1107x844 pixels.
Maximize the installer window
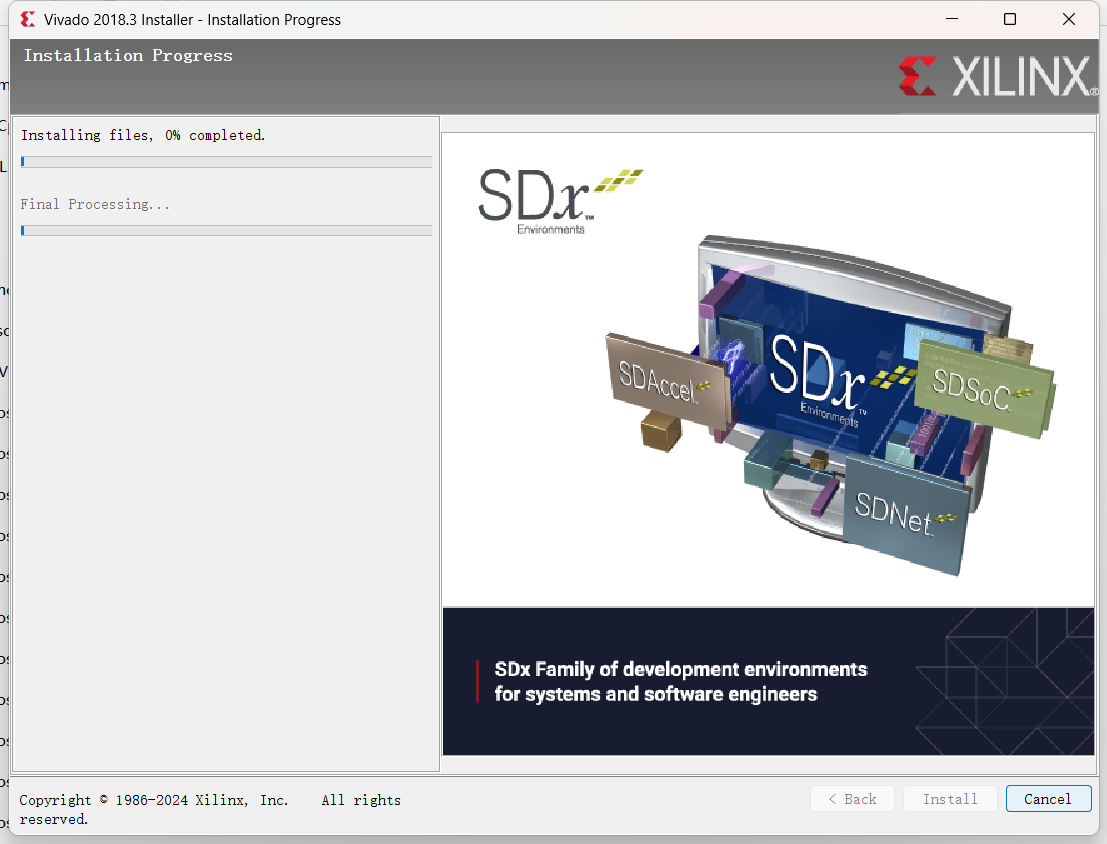coord(1010,19)
